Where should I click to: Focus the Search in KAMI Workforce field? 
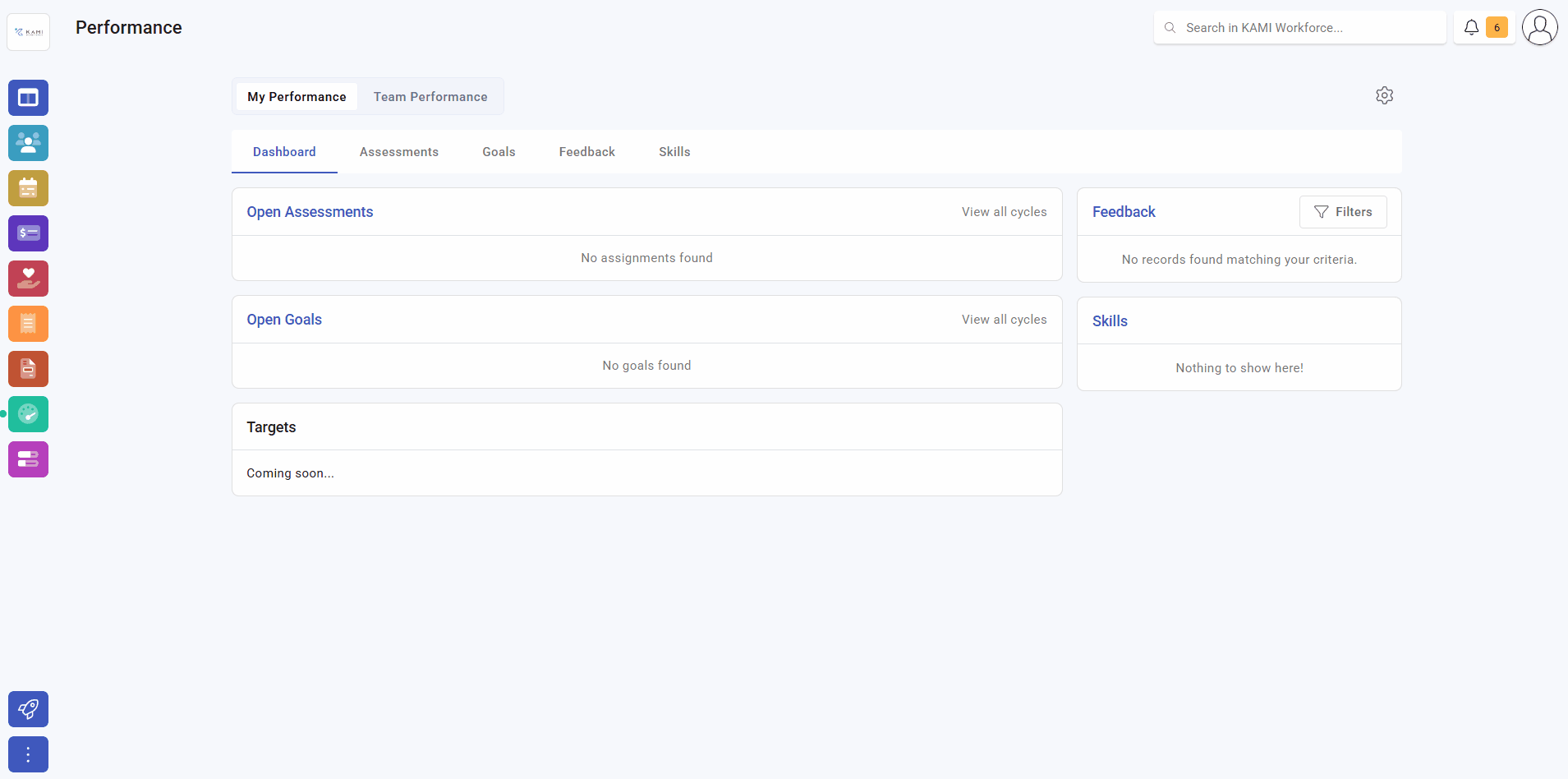[x=1299, y=27]
